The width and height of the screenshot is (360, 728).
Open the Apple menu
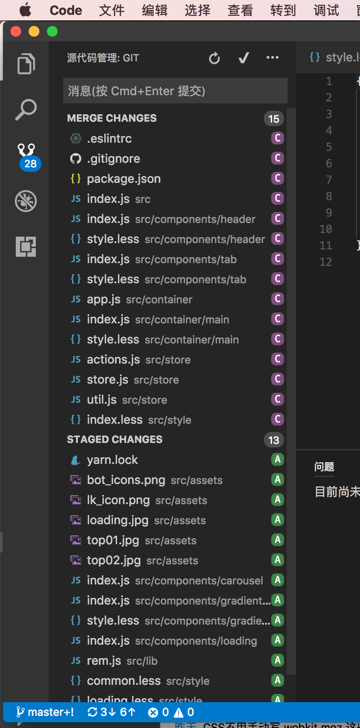25,9
